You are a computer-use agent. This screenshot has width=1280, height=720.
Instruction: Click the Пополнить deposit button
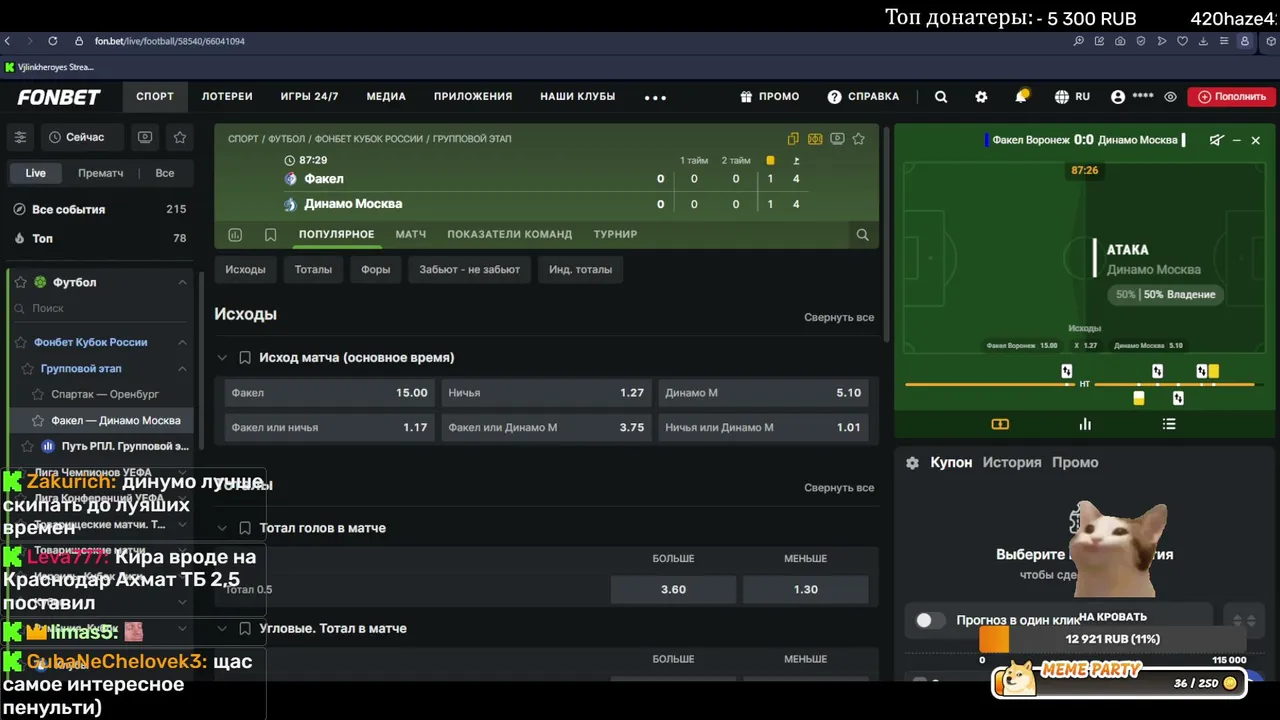(x=1232, y=97)
